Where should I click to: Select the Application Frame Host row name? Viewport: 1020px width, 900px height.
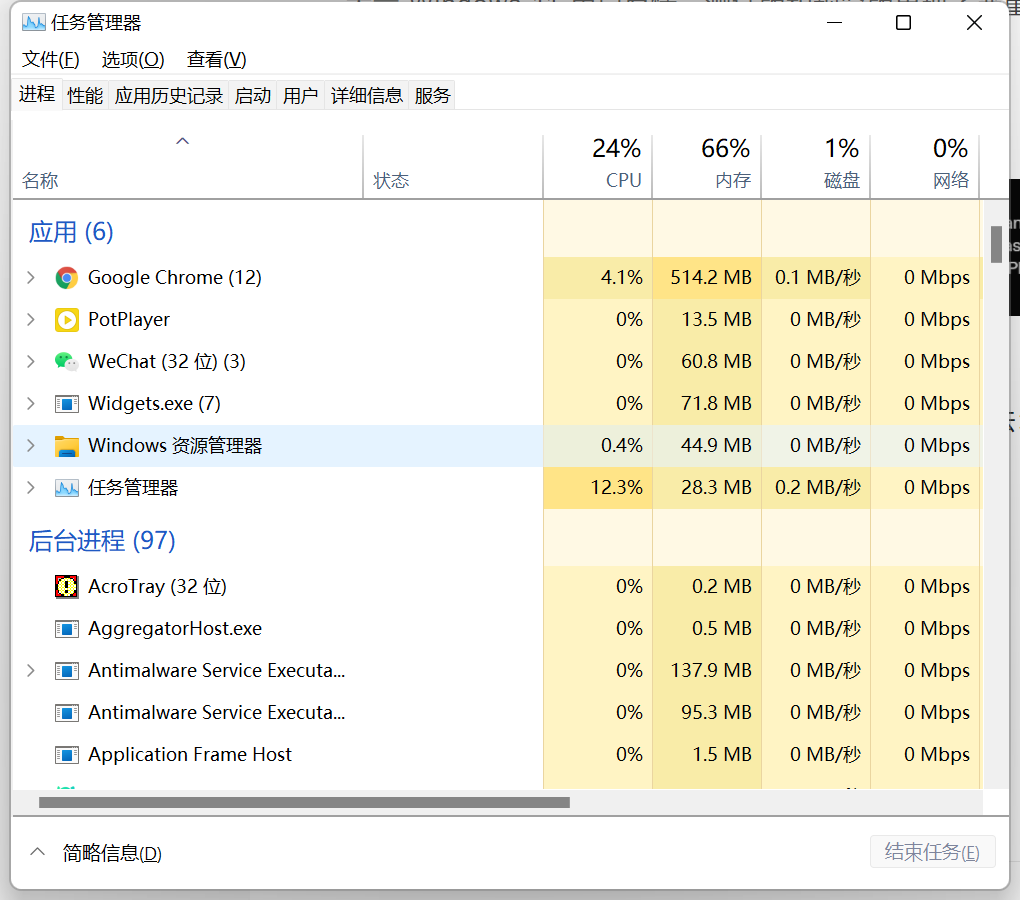pos(190,755)
